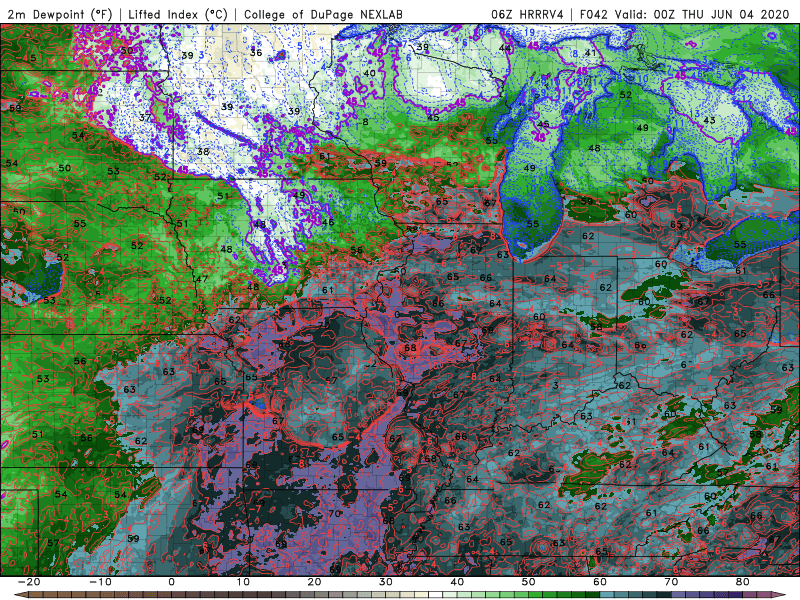Screen dimensions: 800x600
Task: Click the 10 label on the color scale
Action: pos(243,582)
